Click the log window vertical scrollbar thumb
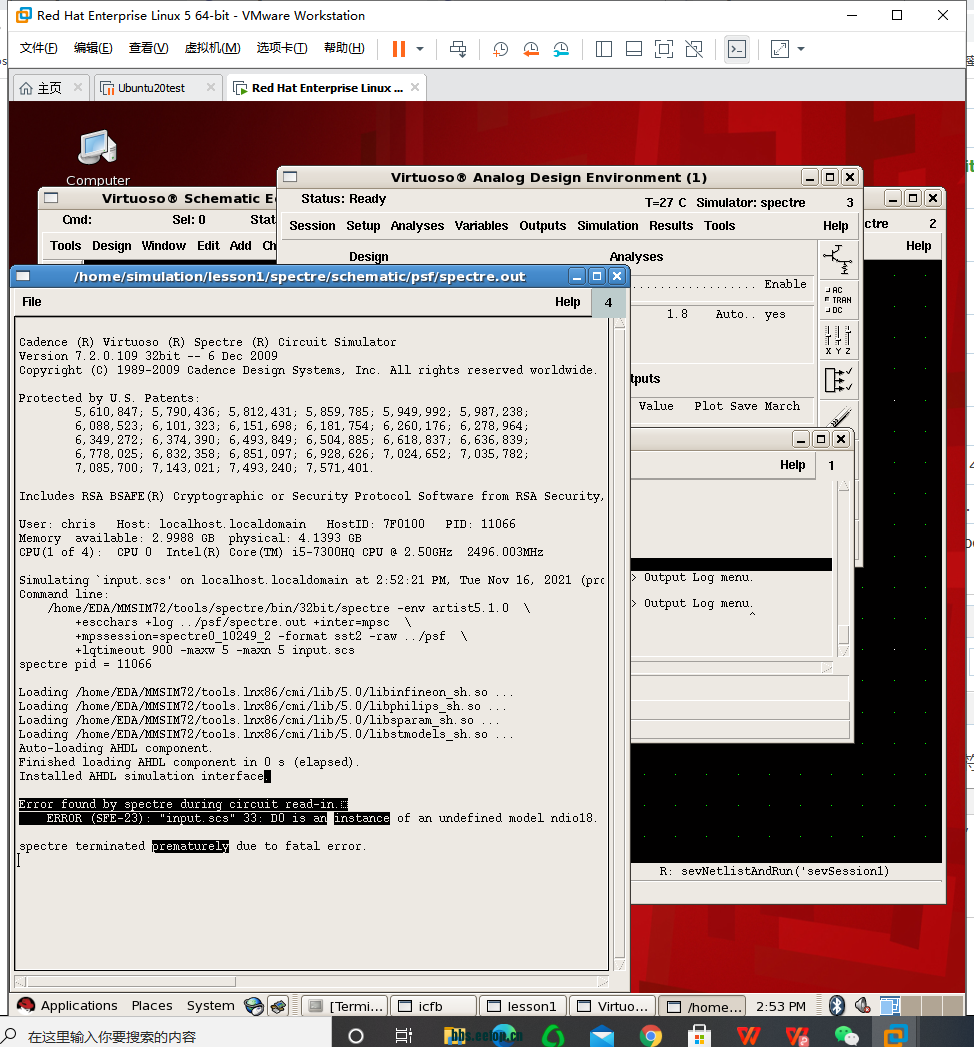 click(844, 633)
